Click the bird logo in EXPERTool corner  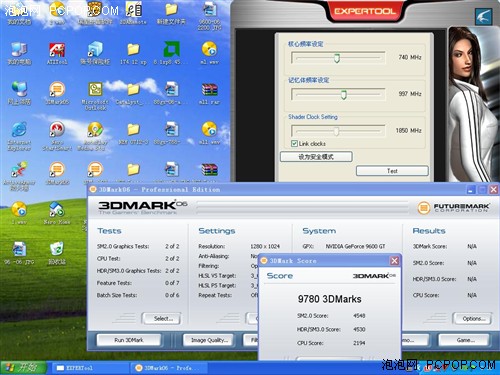[484, 16]
